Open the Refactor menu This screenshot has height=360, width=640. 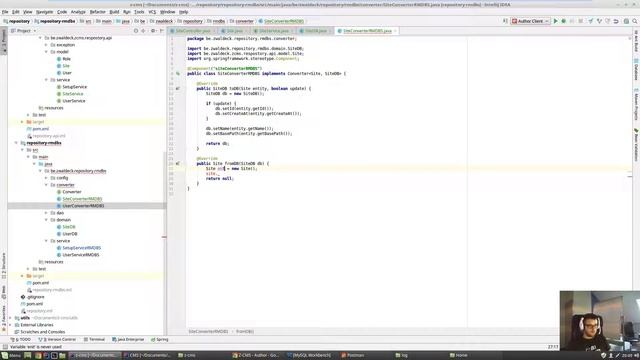[x=98, y=12]
